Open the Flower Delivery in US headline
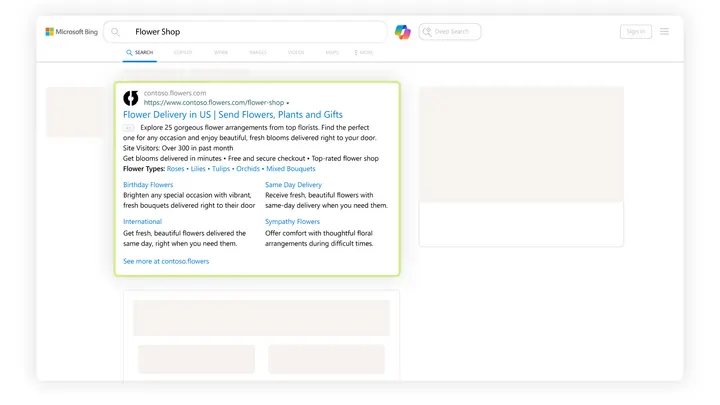Image resolution: width=720 pixels, height=405 pixels. point(233,114)
